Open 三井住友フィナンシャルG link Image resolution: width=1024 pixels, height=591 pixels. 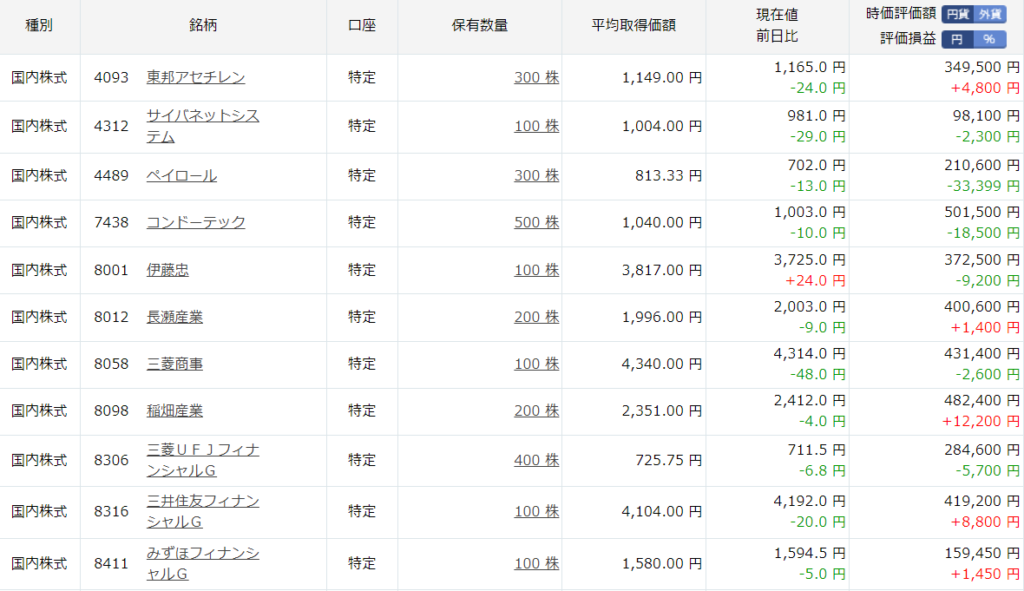202,511
